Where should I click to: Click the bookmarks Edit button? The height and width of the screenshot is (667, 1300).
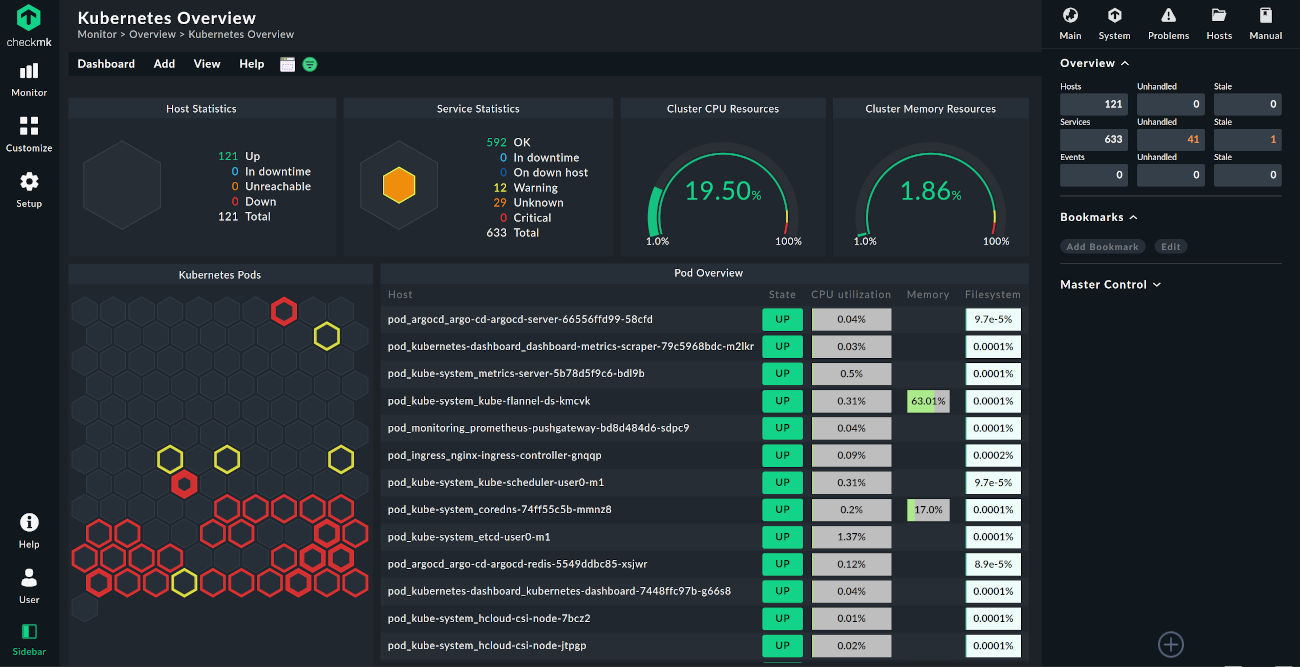[1171, 246]
